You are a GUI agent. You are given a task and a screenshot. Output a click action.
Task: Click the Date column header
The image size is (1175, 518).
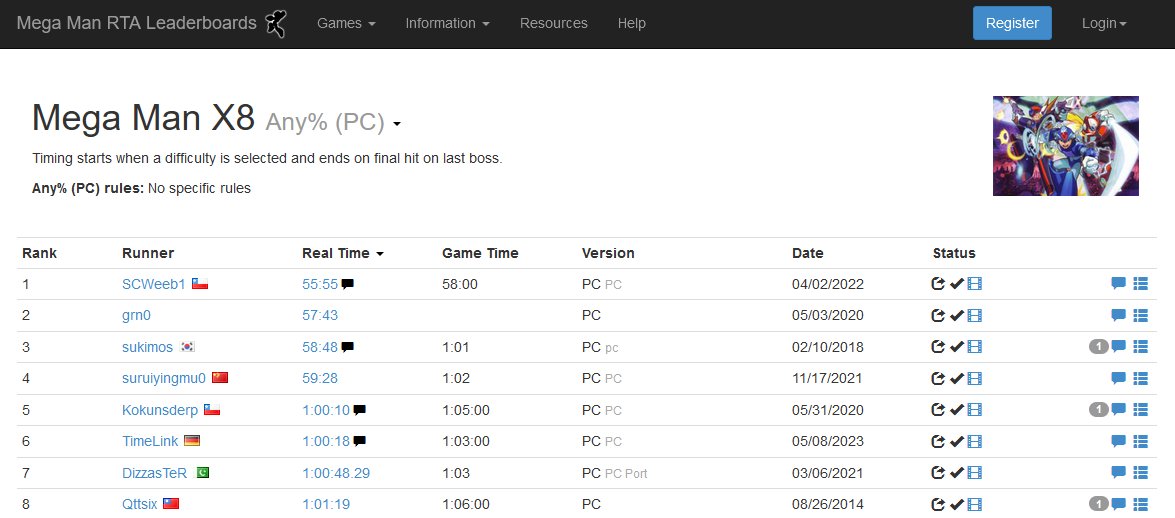808,253
